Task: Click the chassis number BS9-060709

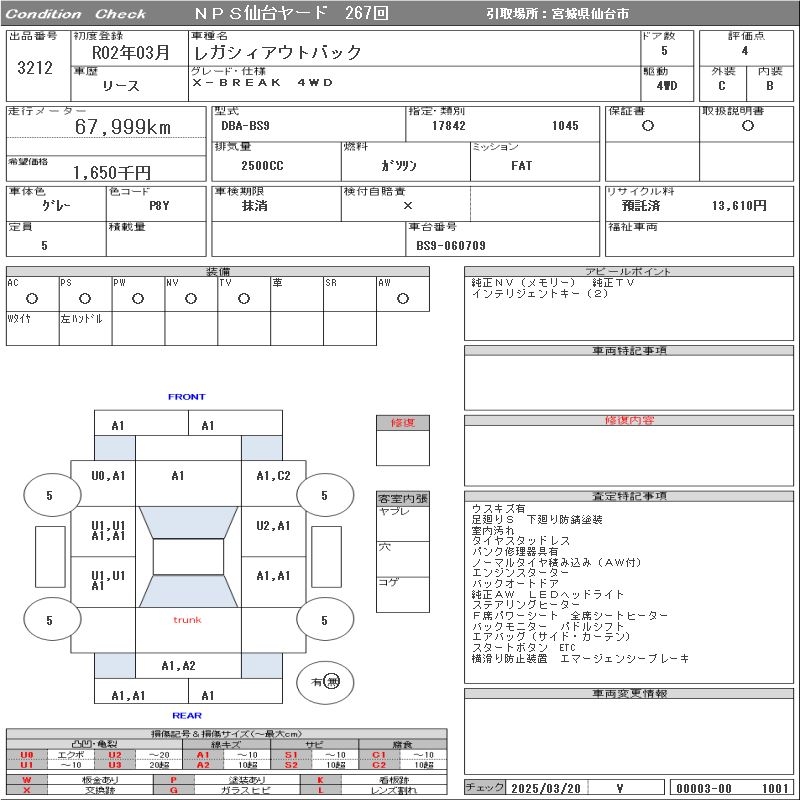Action: pos(451,245)
